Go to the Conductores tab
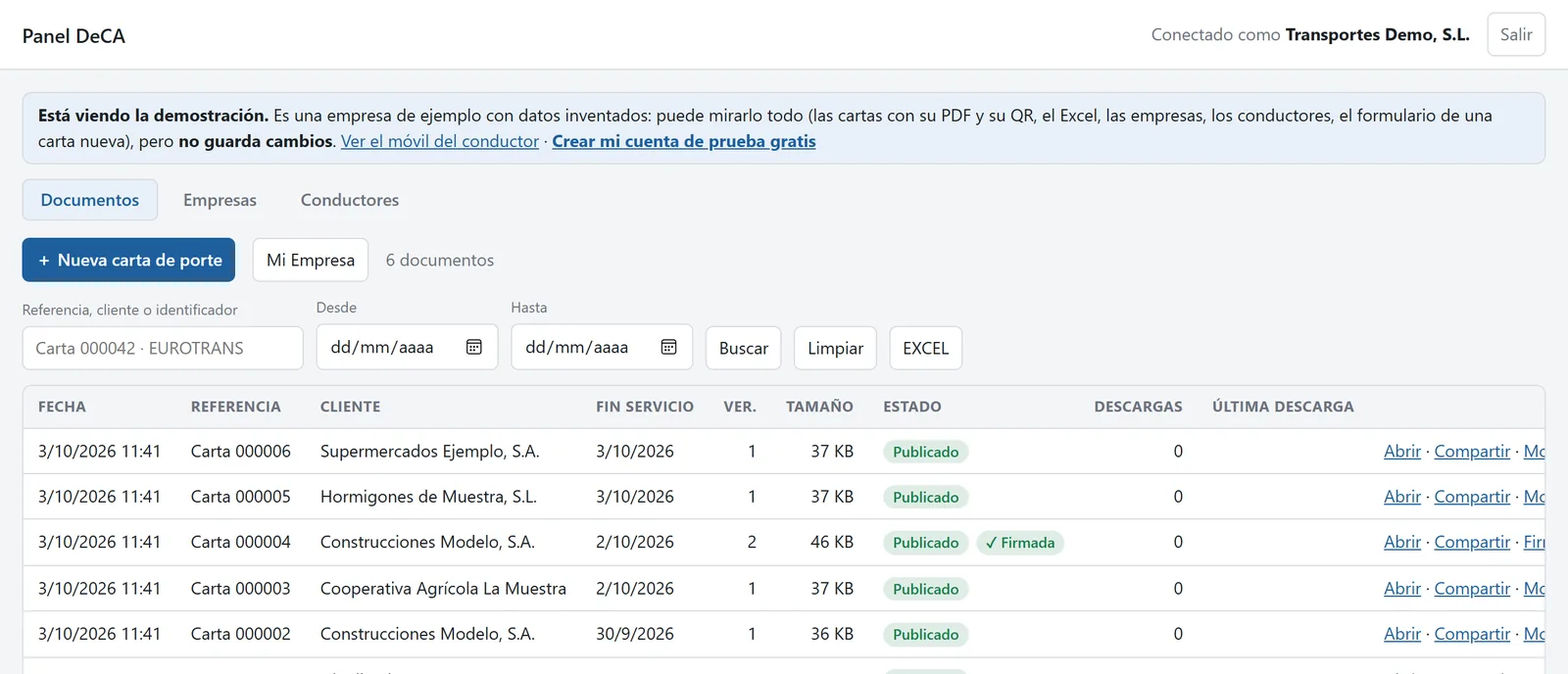 pos(350,200)
